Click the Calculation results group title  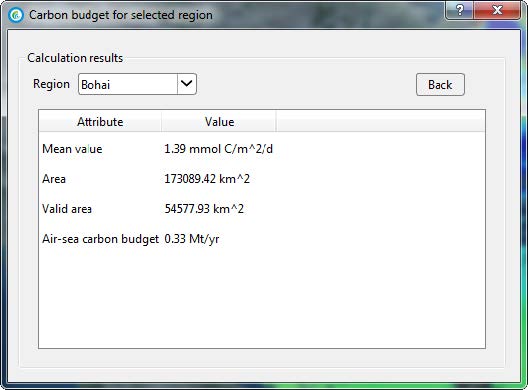[75, 58]
